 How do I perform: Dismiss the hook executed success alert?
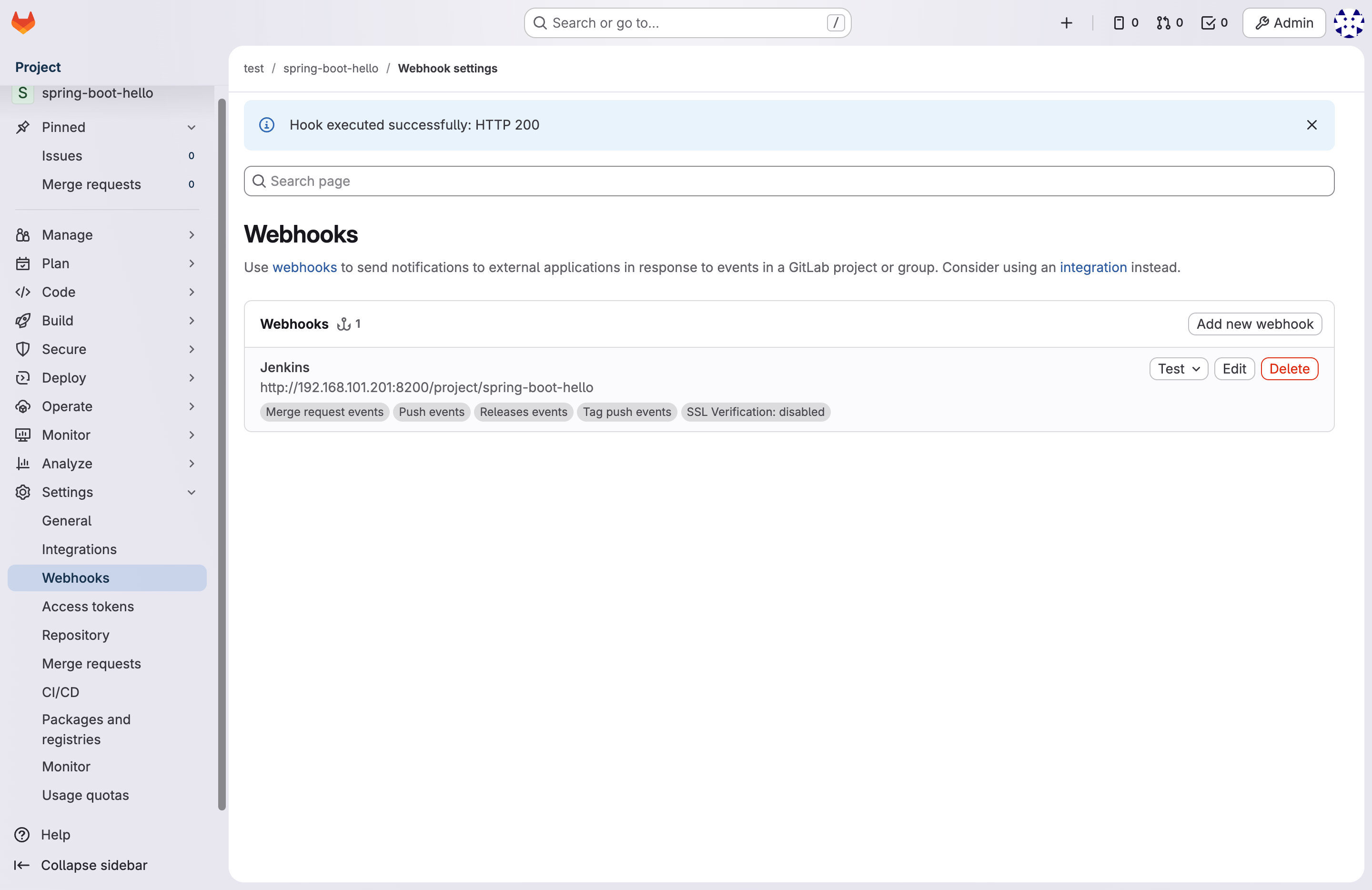1311,125
